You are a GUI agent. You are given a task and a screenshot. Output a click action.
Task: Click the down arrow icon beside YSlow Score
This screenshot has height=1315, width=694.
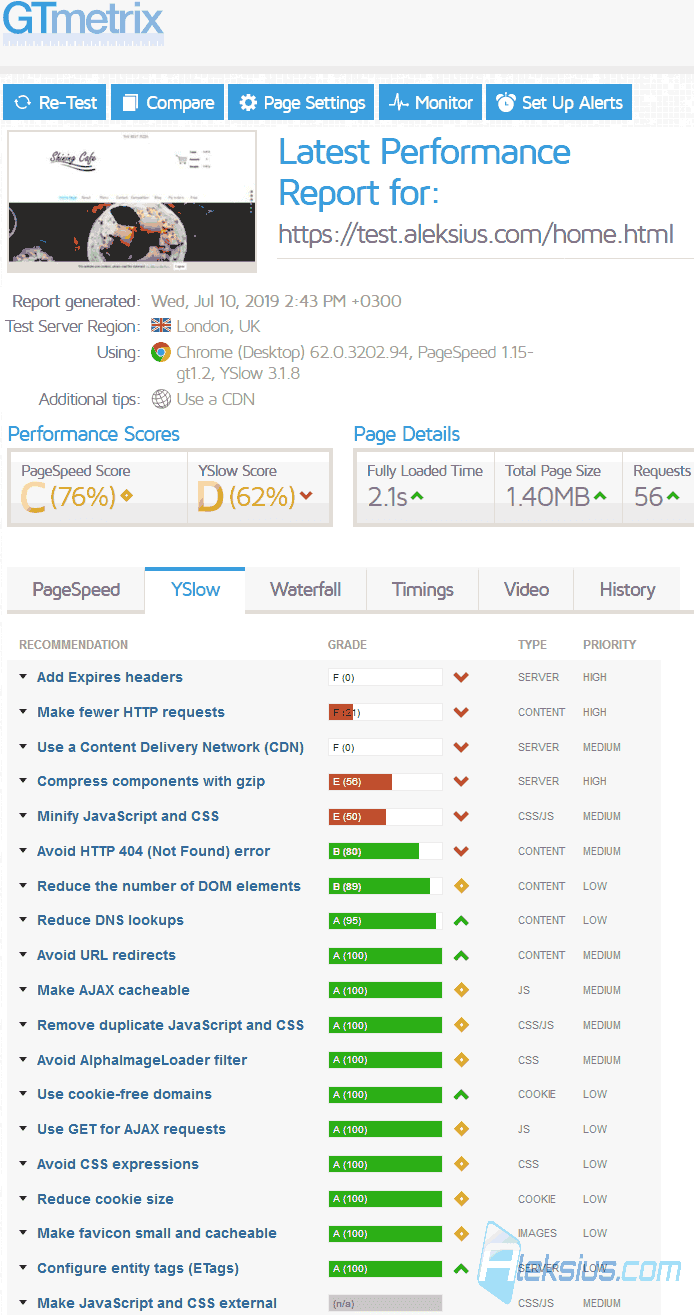tap(306, 495)
